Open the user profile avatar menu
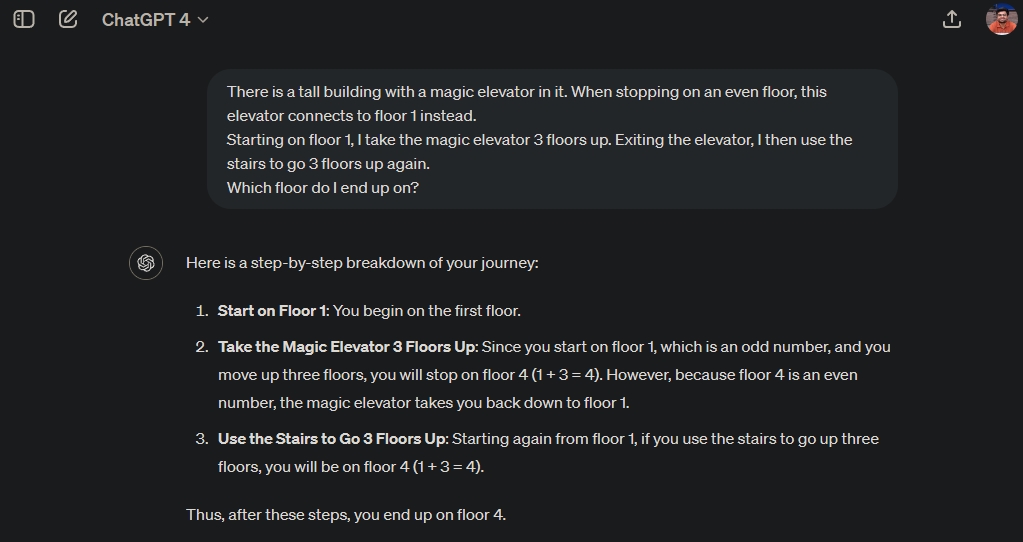Image resolution: width=1023 pixels, height=542 pixels. (1001, 19)
